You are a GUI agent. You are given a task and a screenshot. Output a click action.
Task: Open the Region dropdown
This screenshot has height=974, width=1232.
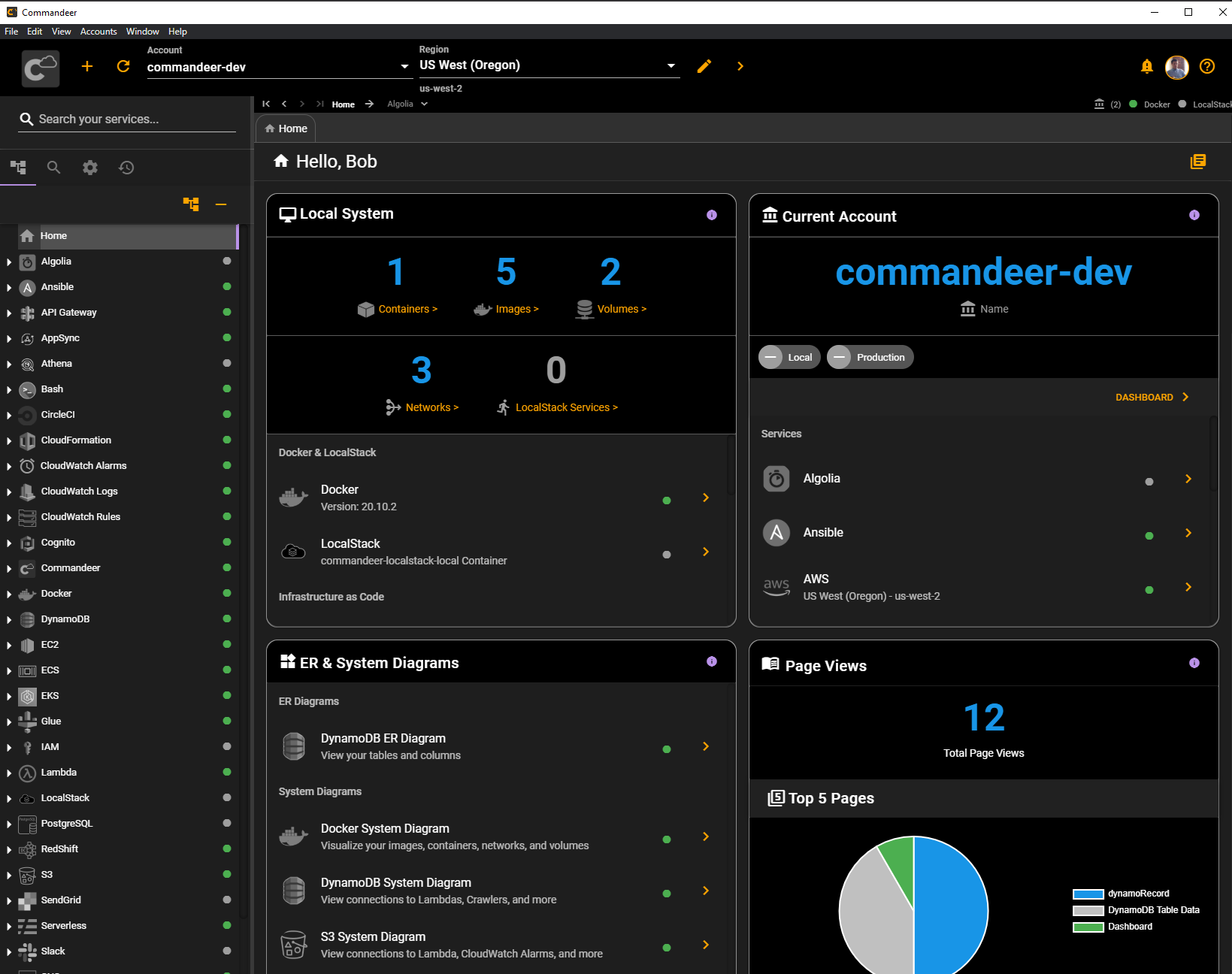coord(549,65)
